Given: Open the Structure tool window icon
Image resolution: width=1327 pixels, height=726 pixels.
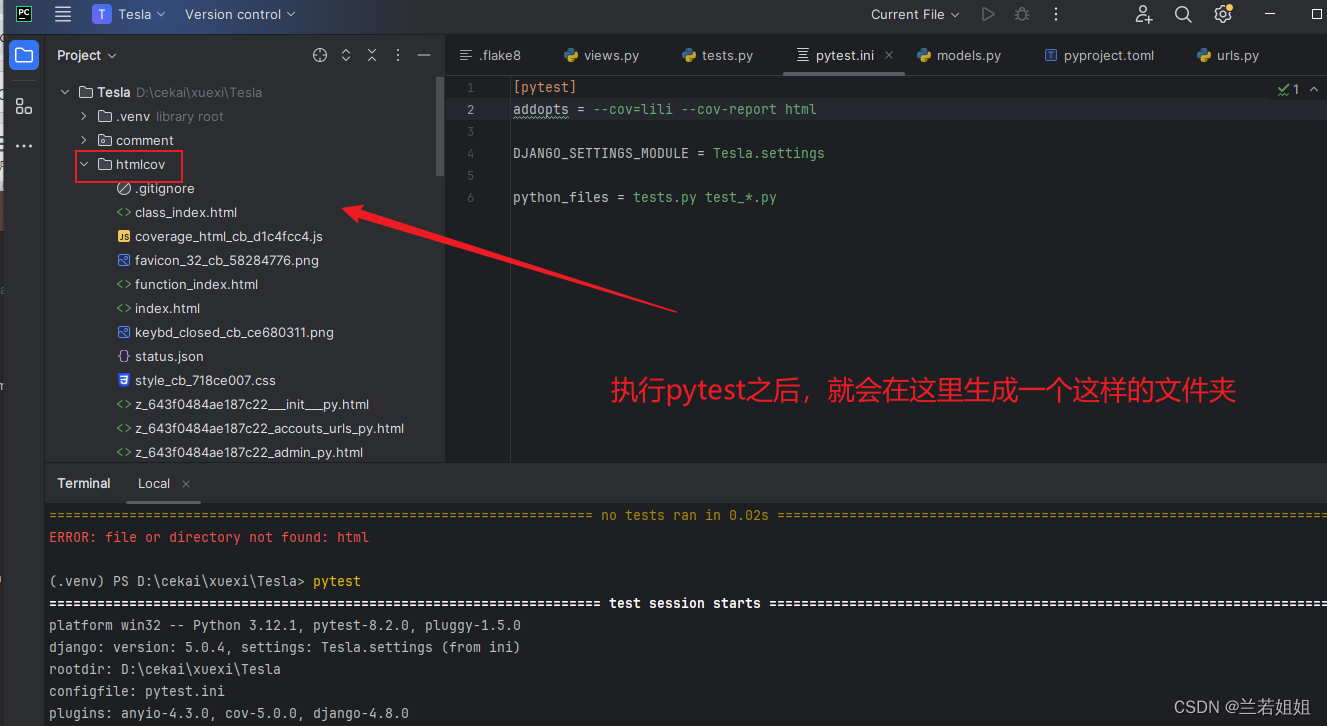Looking at the screenshot, I should click(x=24, y=105).
